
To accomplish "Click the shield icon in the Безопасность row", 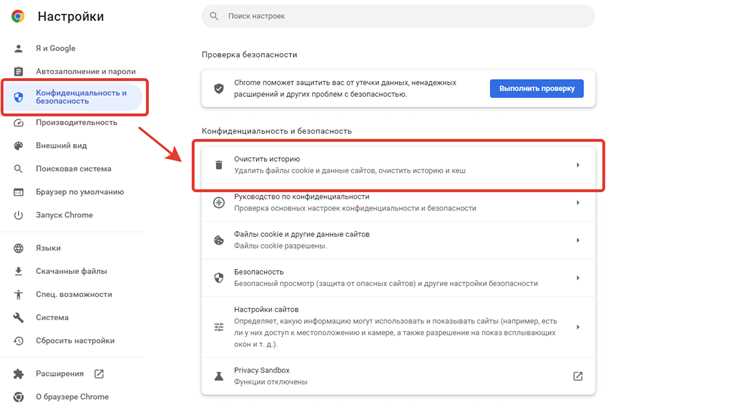I will tap(219, 278).
